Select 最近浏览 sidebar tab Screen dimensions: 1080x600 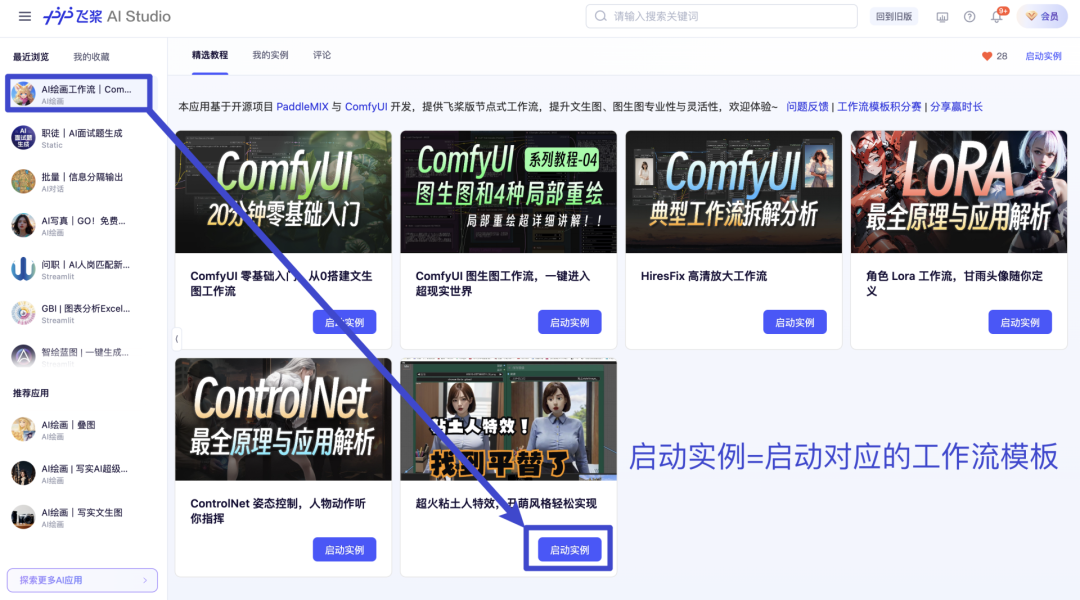point(31,56)
